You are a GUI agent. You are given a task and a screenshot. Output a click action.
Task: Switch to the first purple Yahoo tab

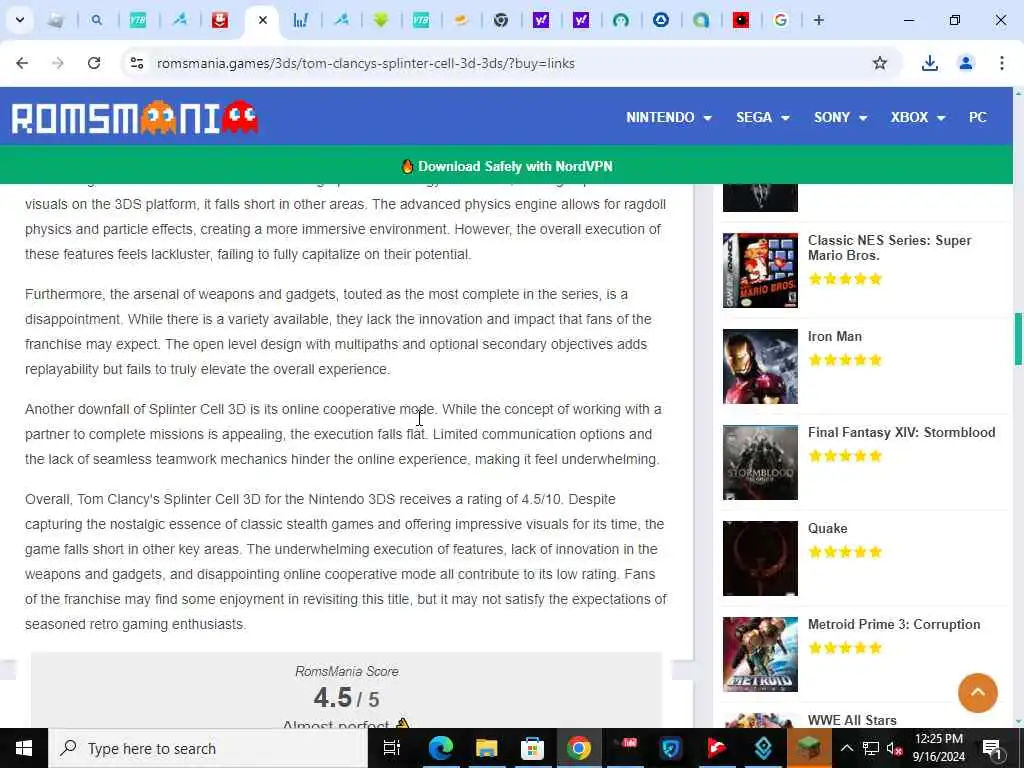click(x=541, y=20)
